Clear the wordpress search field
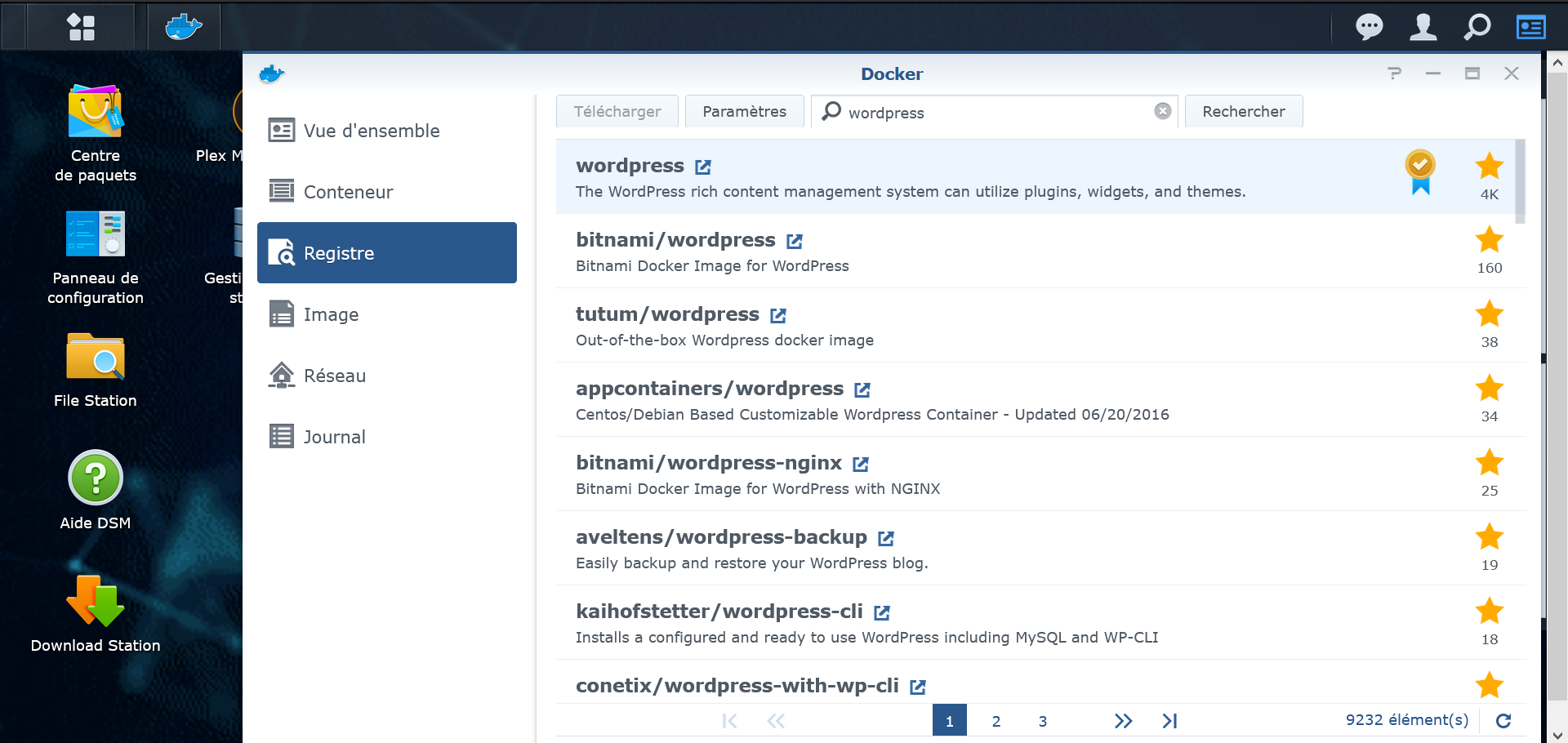The image size is (1568, 743). pos(1163,111)
